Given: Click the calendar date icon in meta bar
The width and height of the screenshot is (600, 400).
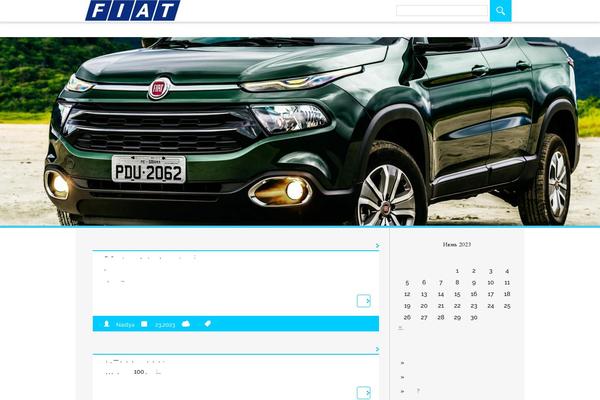Looking at the screenshot, I should (x=144, y=324).
